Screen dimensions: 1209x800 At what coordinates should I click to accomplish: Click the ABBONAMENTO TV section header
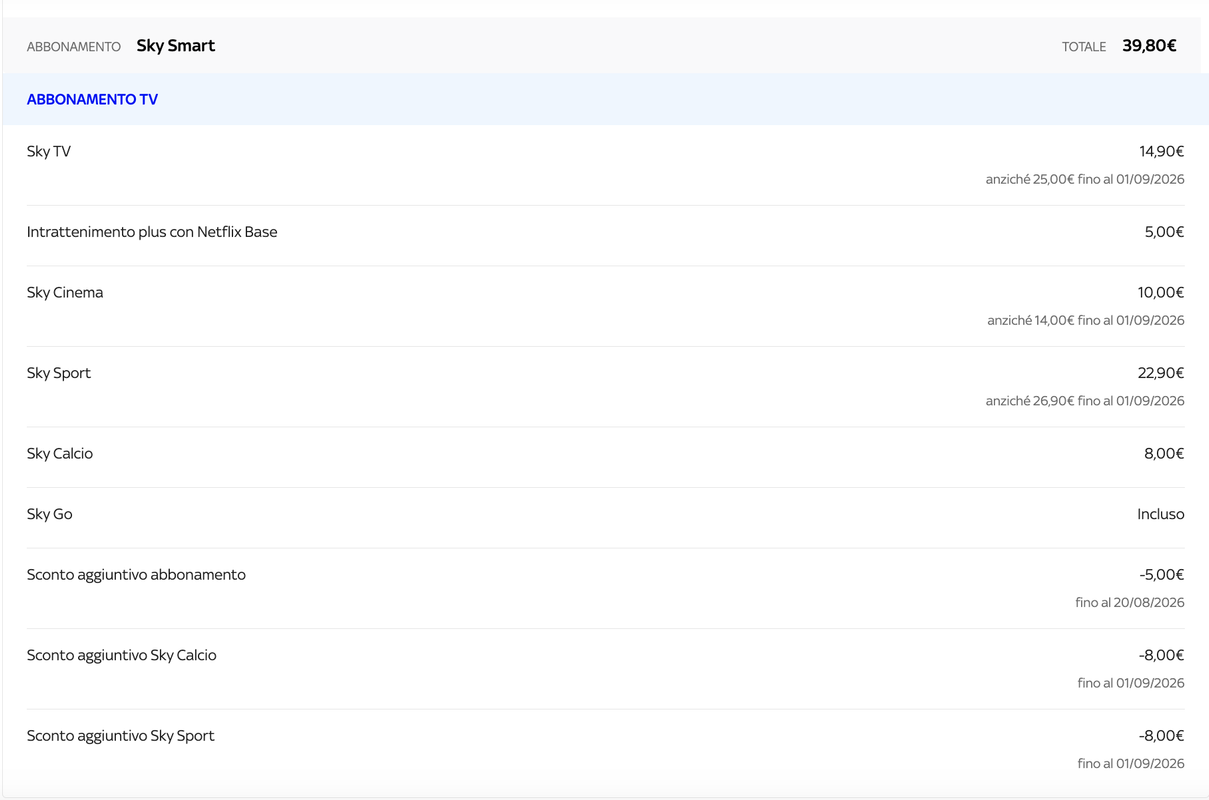click(x=92, y=99)
